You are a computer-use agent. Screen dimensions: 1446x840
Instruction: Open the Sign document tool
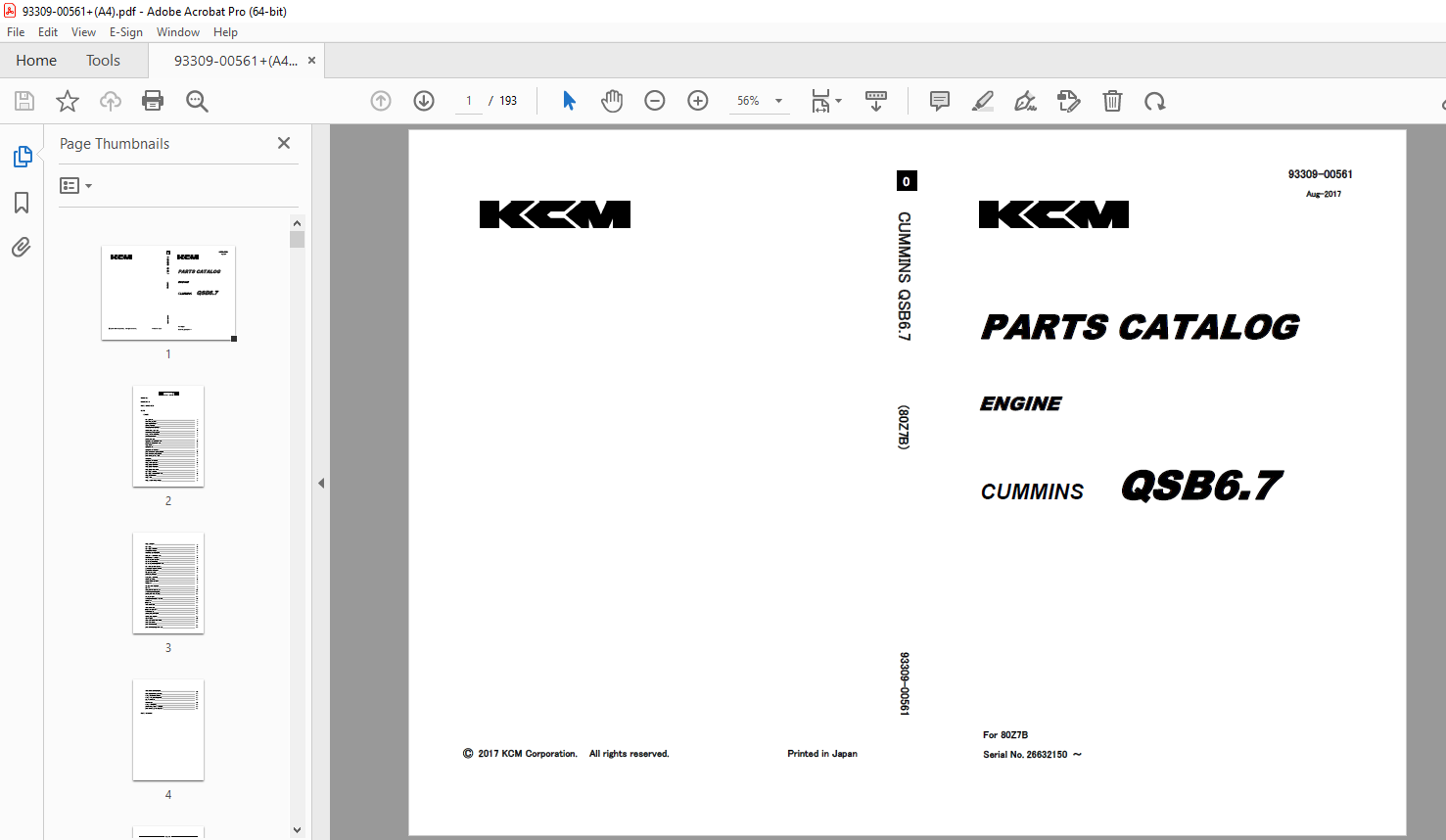[1025, 101]
